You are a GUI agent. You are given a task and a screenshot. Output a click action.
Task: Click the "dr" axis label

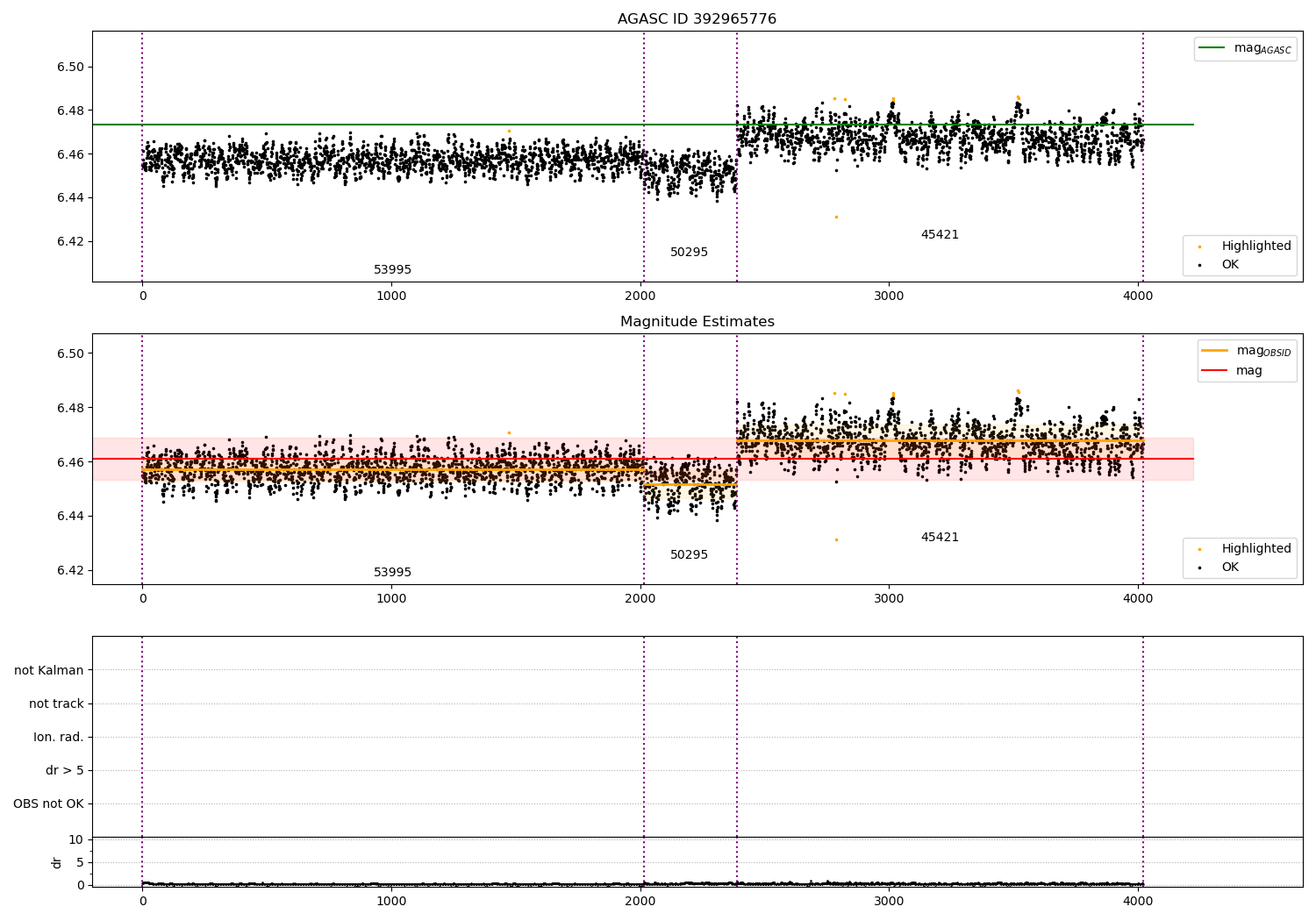click(x=57, y=862)
